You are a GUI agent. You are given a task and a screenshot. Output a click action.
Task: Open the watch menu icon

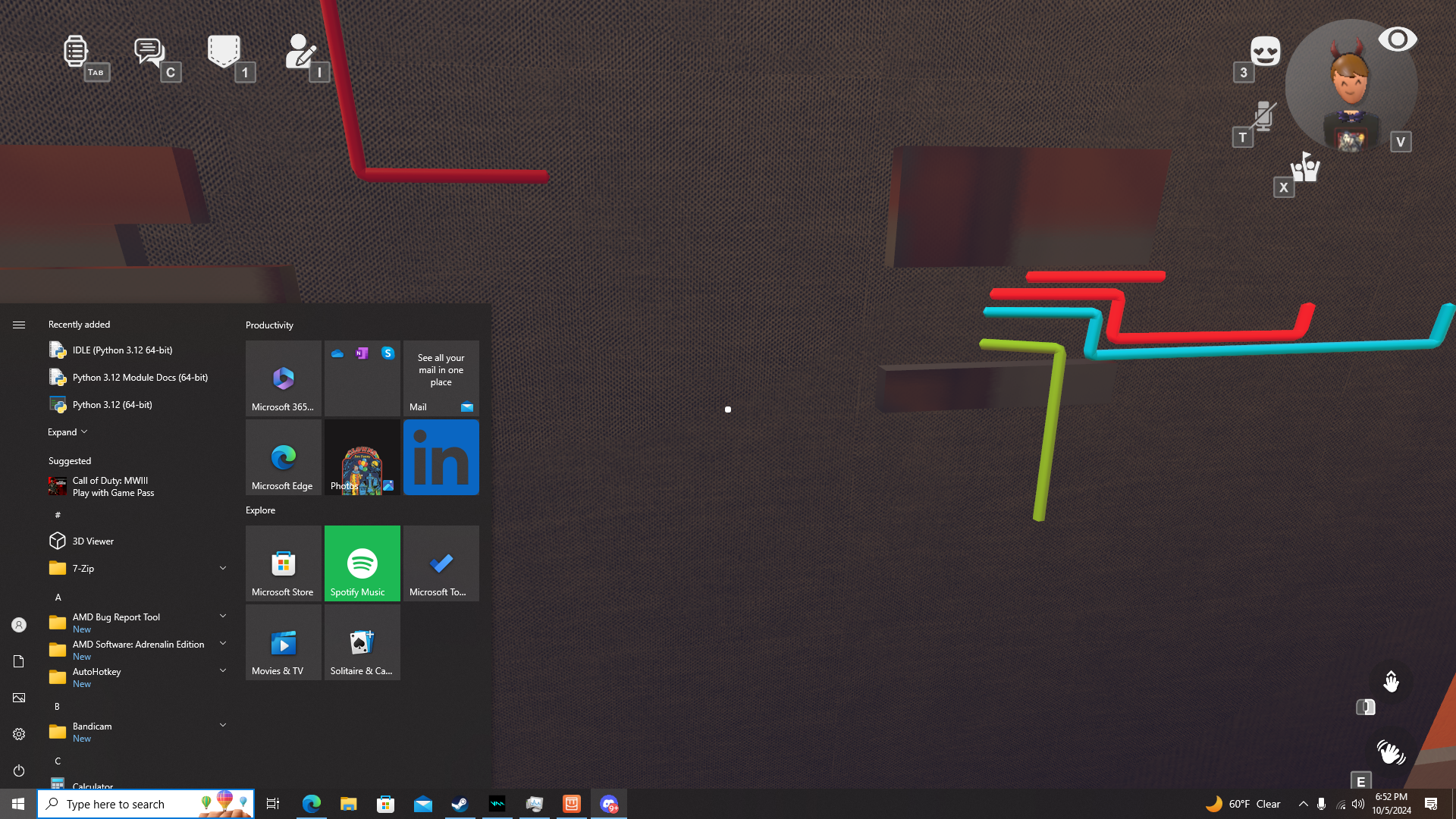tap(75, 52)
